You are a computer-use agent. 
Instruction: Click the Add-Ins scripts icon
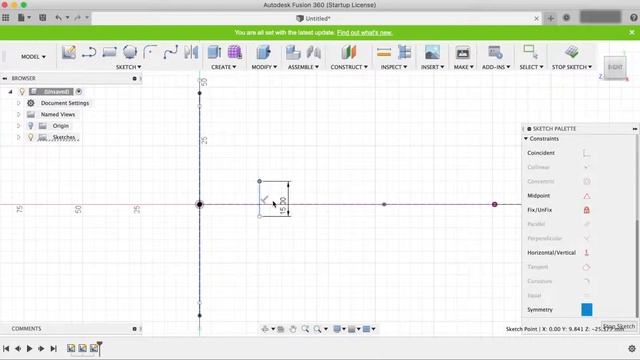495,52
